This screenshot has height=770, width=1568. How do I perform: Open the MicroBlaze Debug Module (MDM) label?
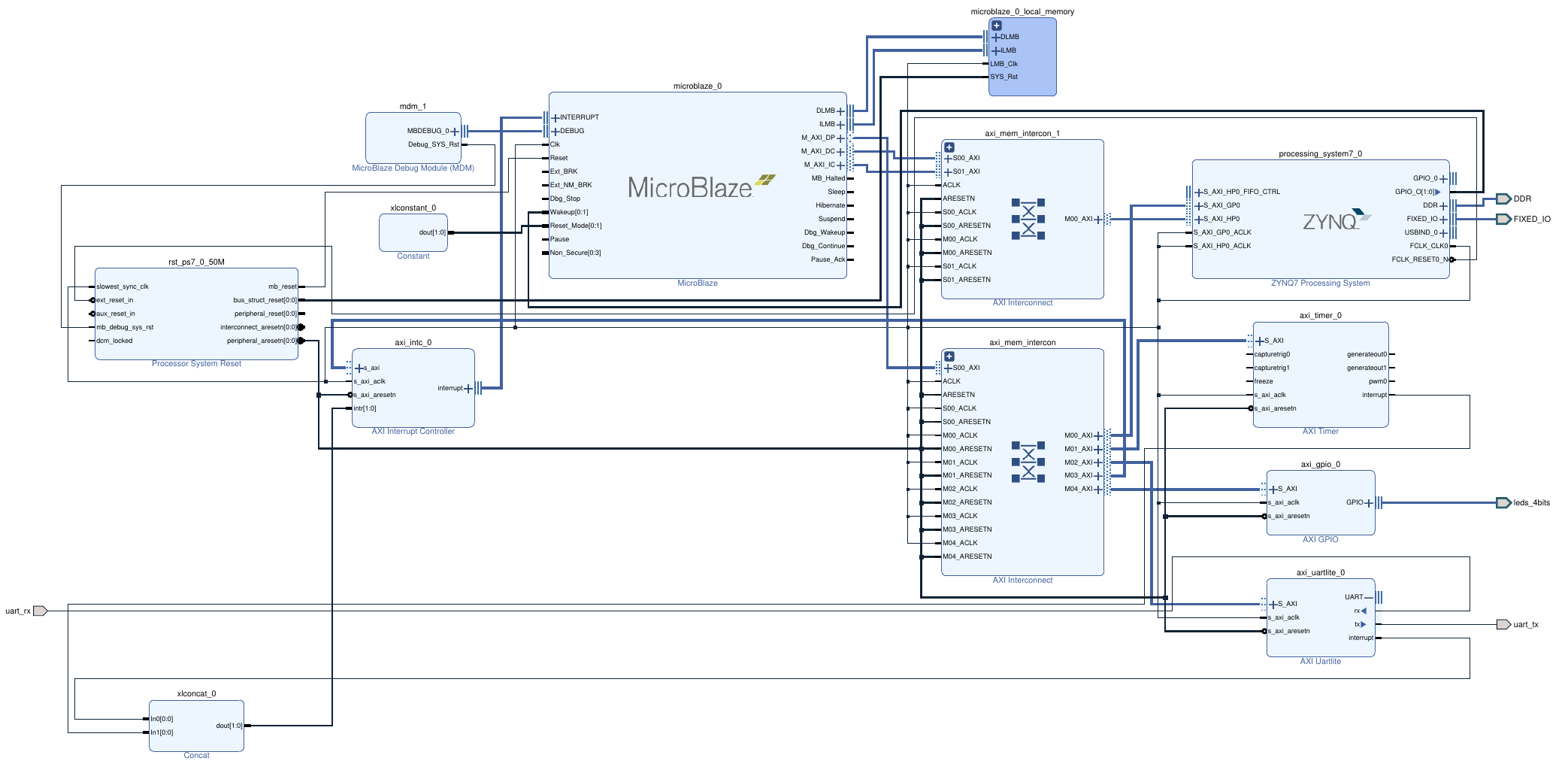413,168
